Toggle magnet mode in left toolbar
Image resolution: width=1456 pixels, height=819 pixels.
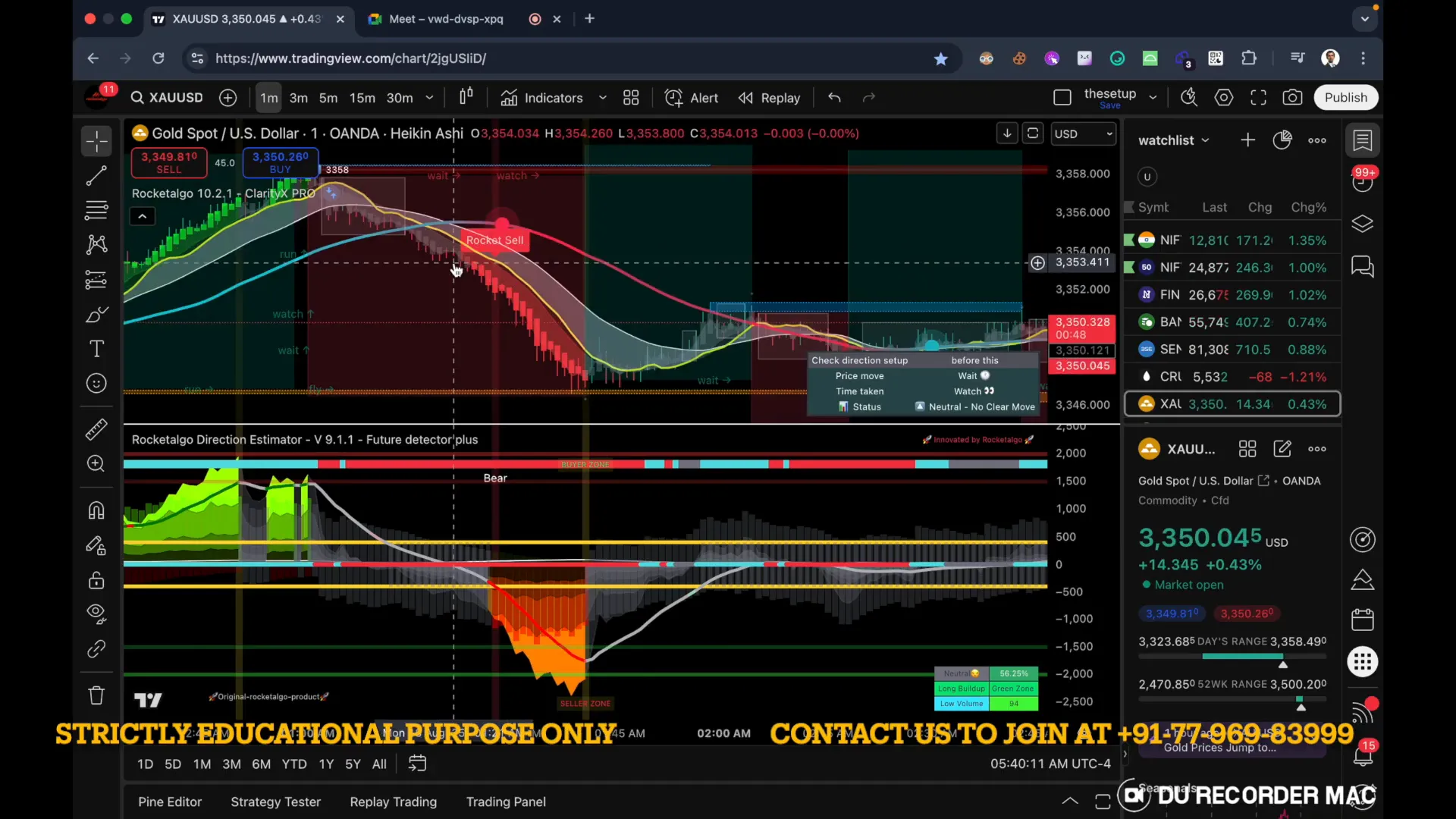96,510
